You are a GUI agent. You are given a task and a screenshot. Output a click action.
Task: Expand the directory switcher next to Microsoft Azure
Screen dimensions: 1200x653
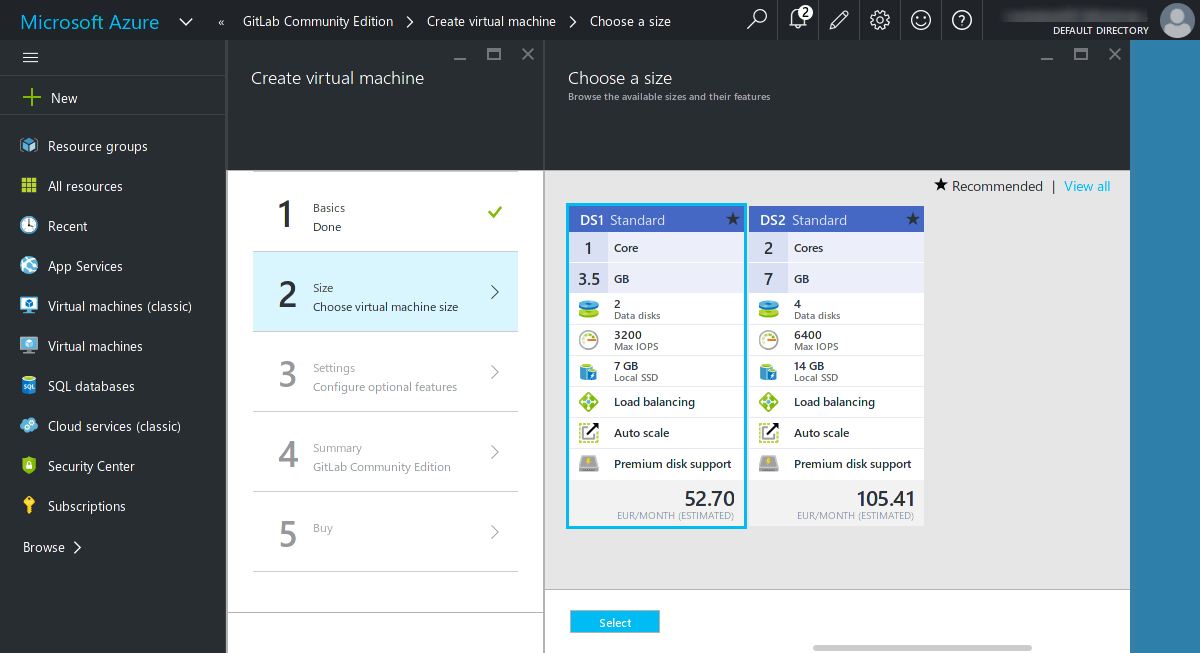click(186, 20)
